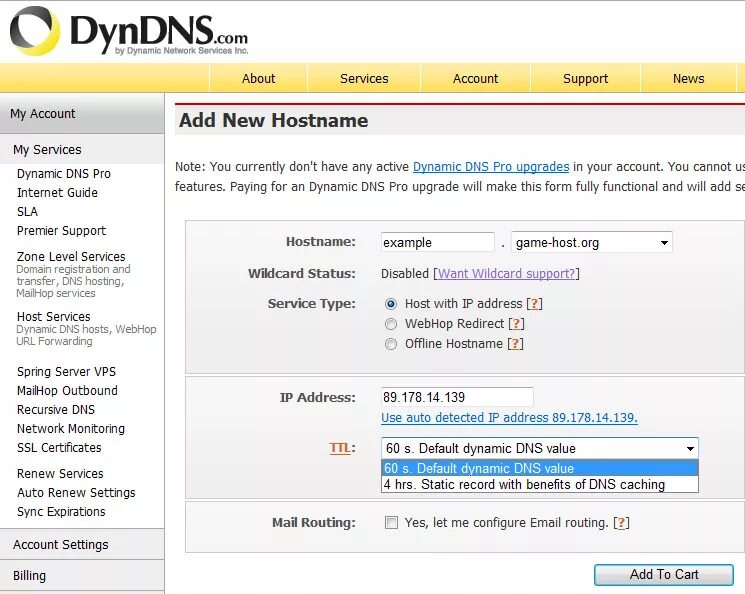Click the Add New Hostname heading
Screen dimensions: 745x594
click(273, 120)
